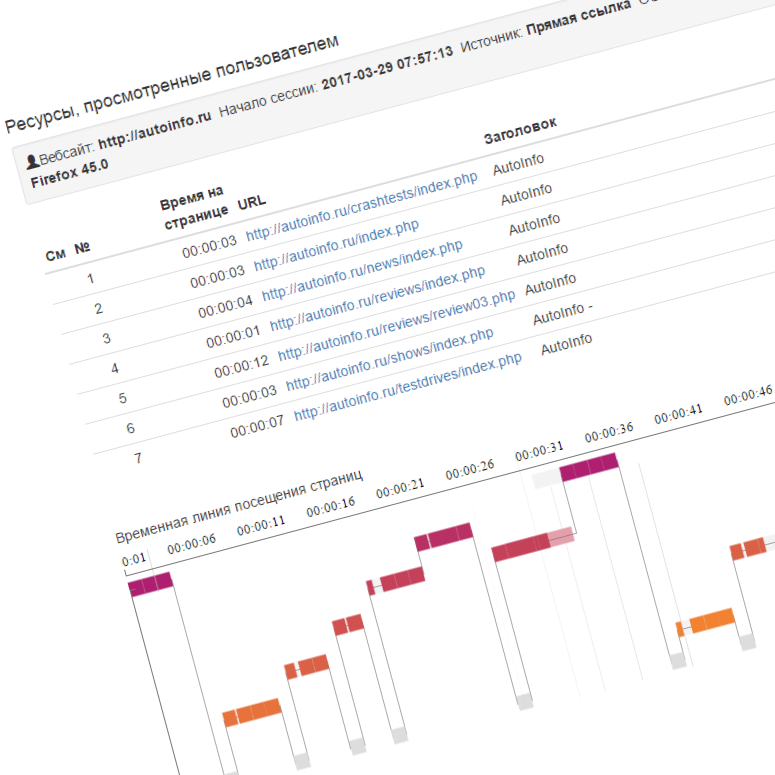This screenshot has width=775, height=775.
Task: Open the autoinfo.ru/index.php link
Action: coord(337,245)
